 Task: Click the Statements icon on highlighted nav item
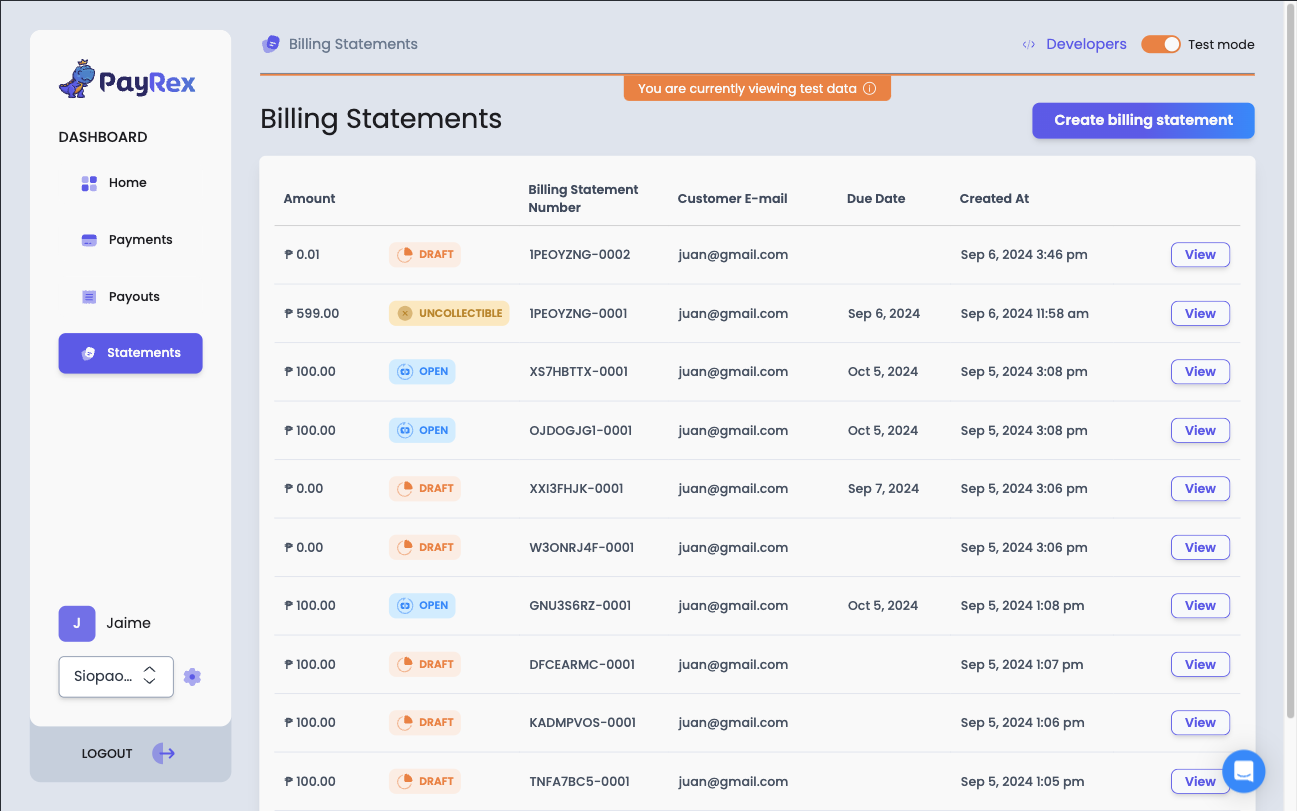click(89, 353)
